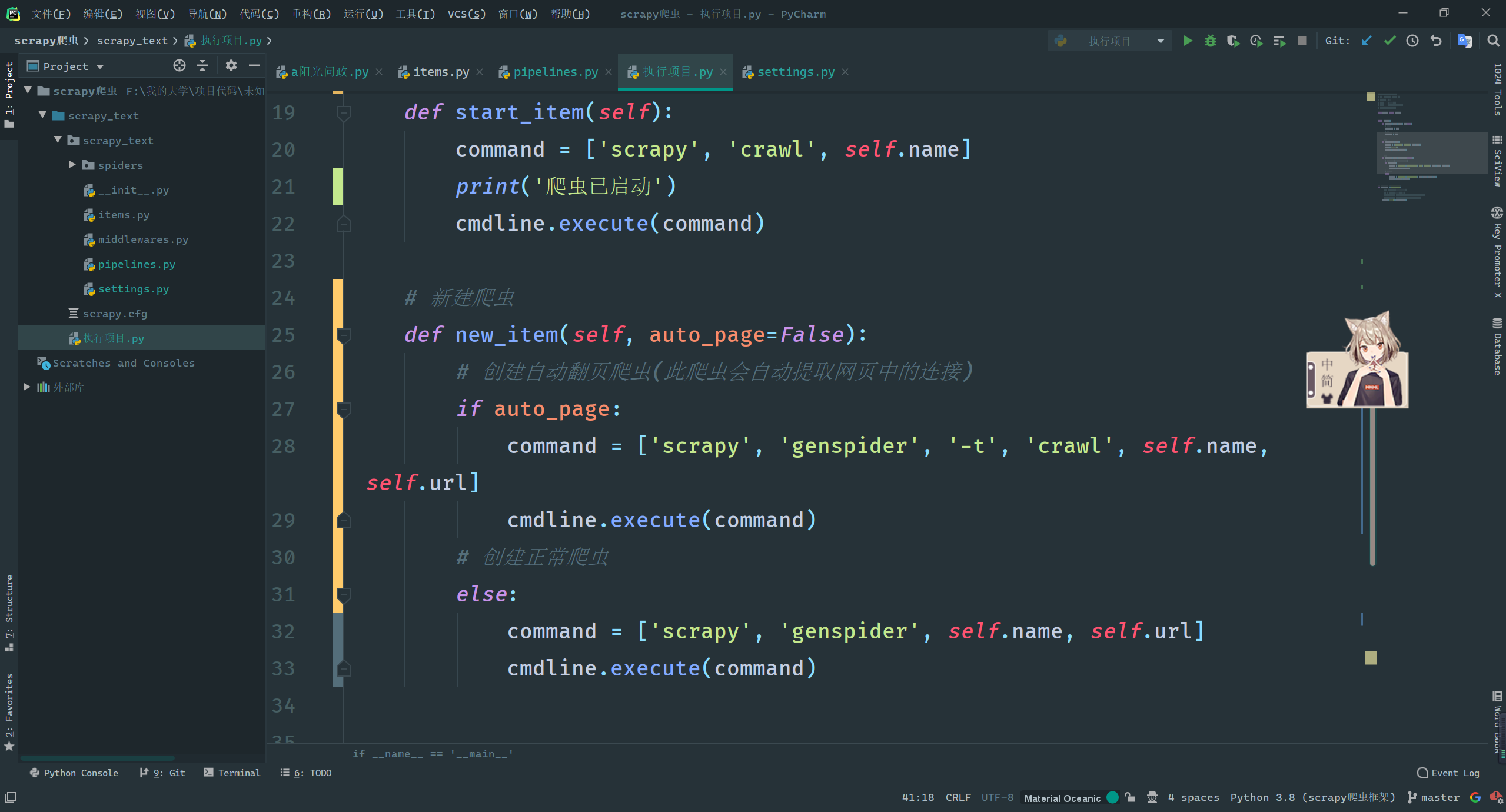Click the Search Everywhere magnifier
The width and height of the screenshot is (1506, 812).
point(1493,41)
